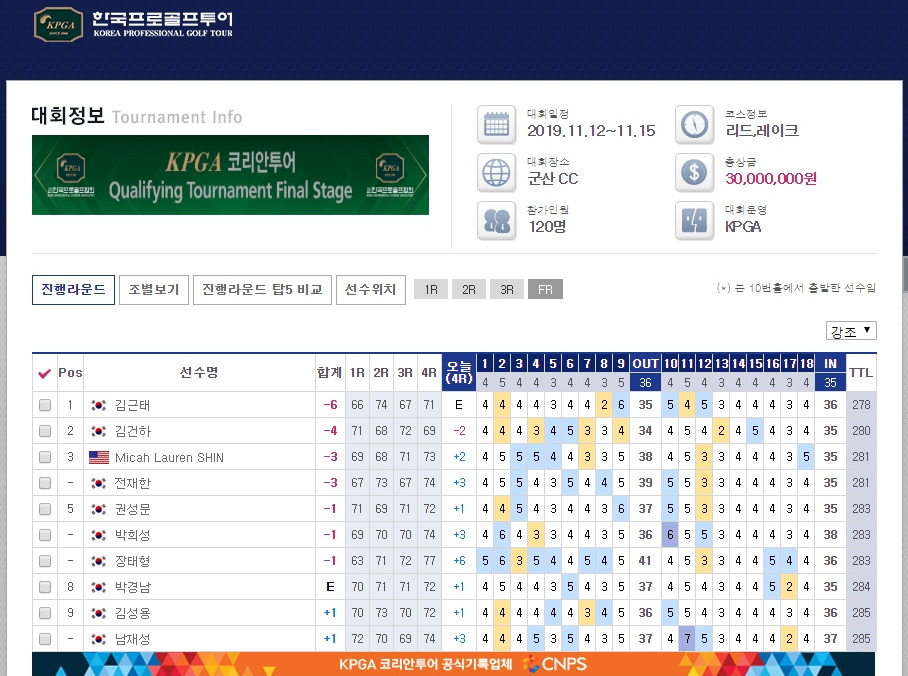
Task: Select the checkbox next to 박경남
Action: click(45, 587)
